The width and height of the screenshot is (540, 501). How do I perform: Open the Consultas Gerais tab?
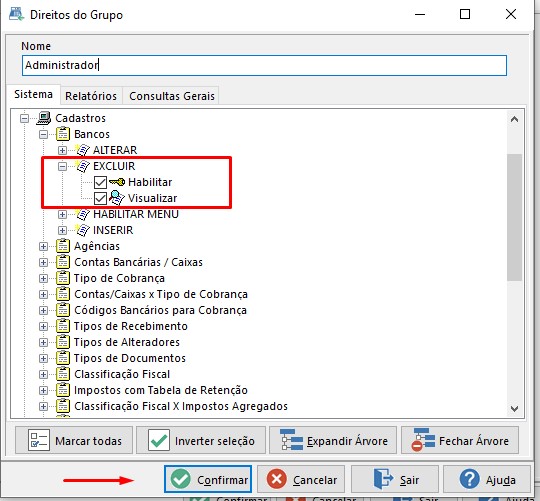click(x=172, y=96)
